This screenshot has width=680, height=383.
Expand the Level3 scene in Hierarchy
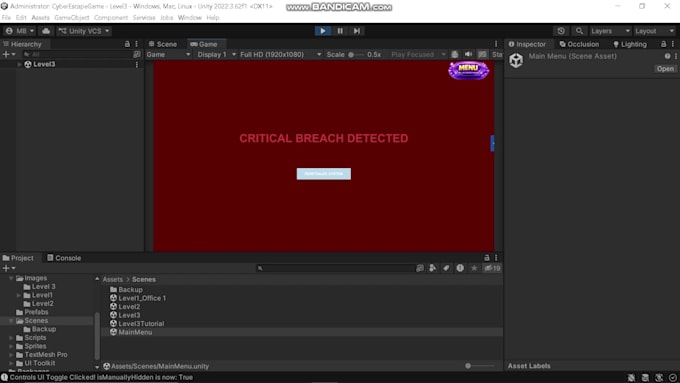tap(19, 64)
